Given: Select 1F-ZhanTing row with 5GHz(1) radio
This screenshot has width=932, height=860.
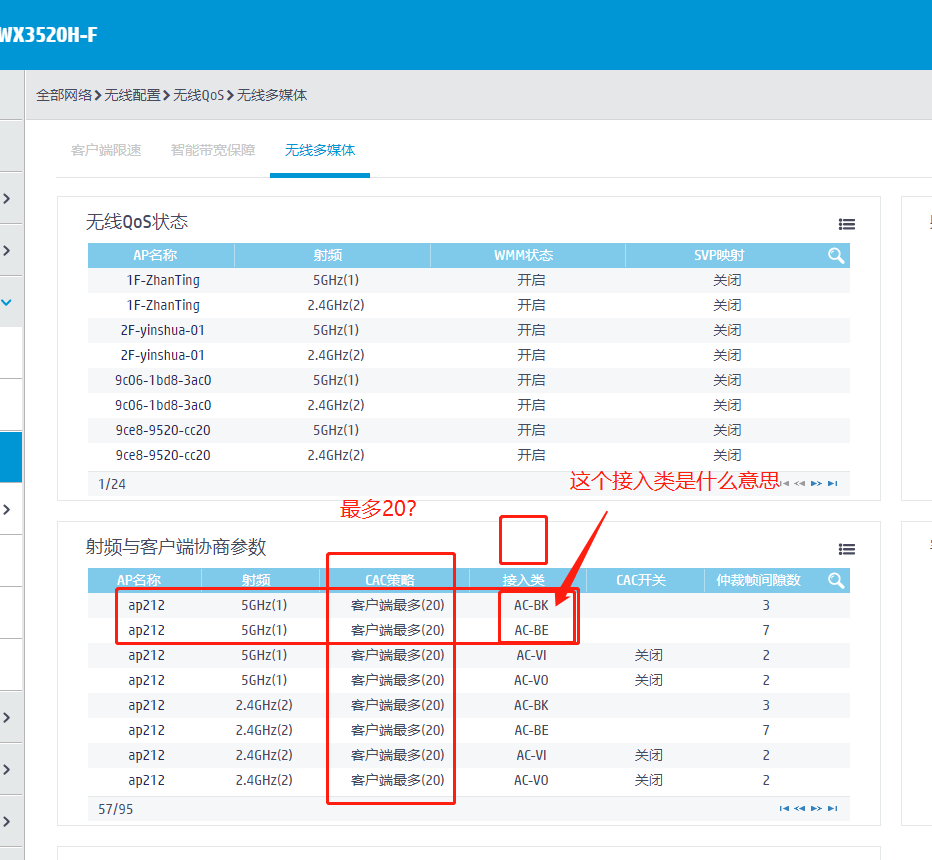Looking at the screenshot, I should pyautogui.click(x=468, y=280).
